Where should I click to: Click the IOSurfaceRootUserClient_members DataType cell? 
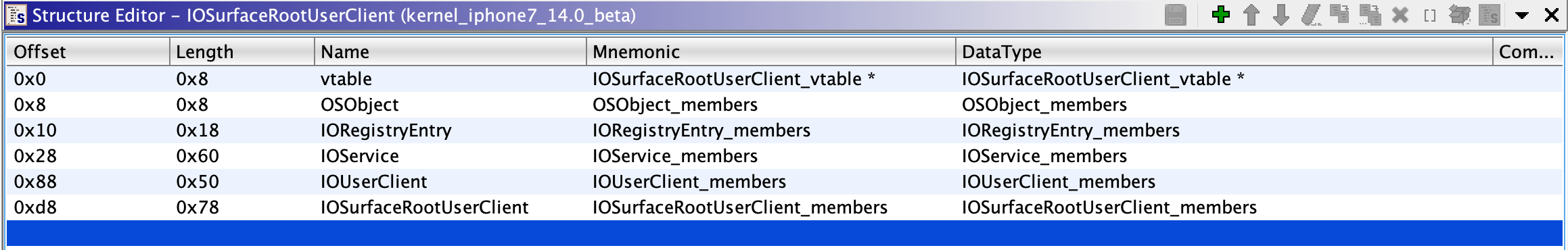click(x=1224, y=207)
